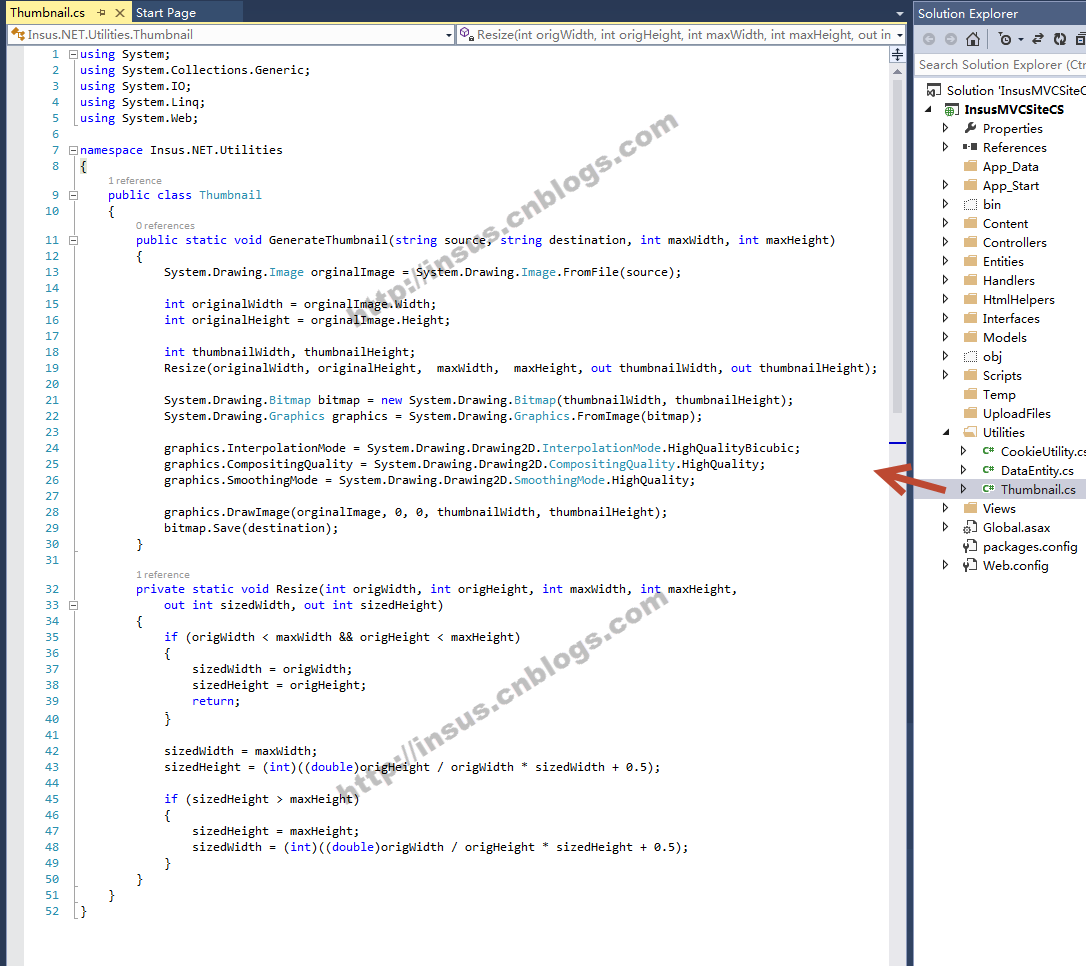Click the App_Data folder icon

pyautogui.click(x=970, y=166)
